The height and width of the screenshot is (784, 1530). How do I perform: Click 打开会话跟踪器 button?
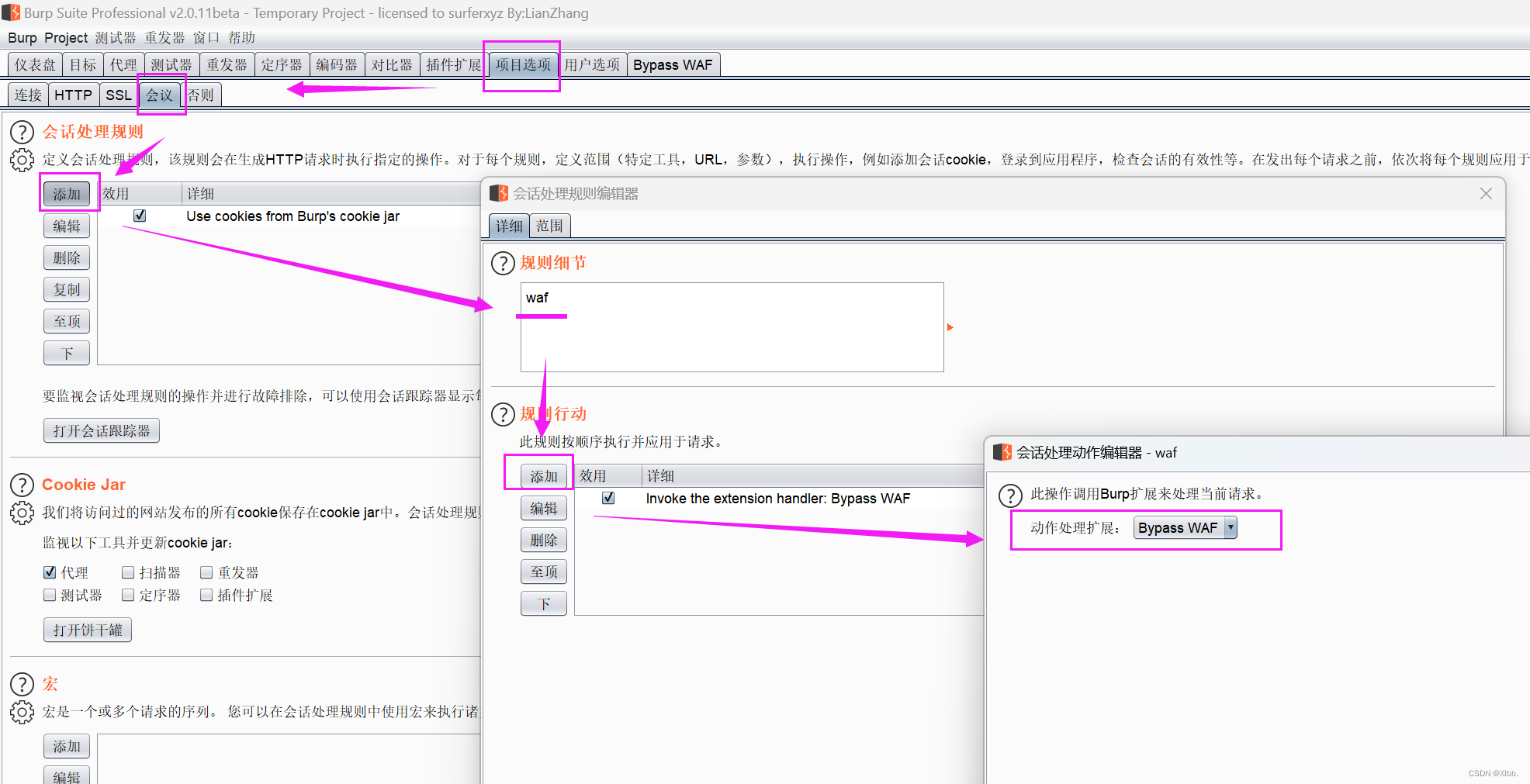[x=102, y=430]
